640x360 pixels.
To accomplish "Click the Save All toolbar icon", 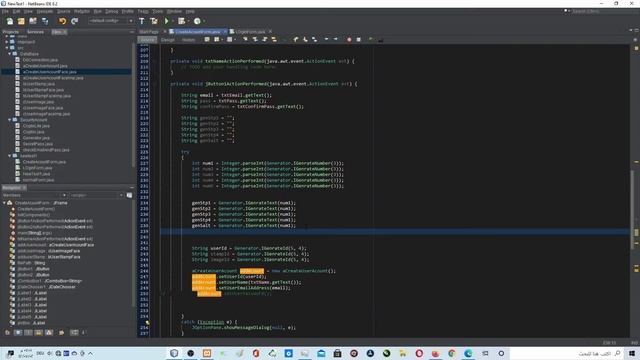I will click(45, 21).
